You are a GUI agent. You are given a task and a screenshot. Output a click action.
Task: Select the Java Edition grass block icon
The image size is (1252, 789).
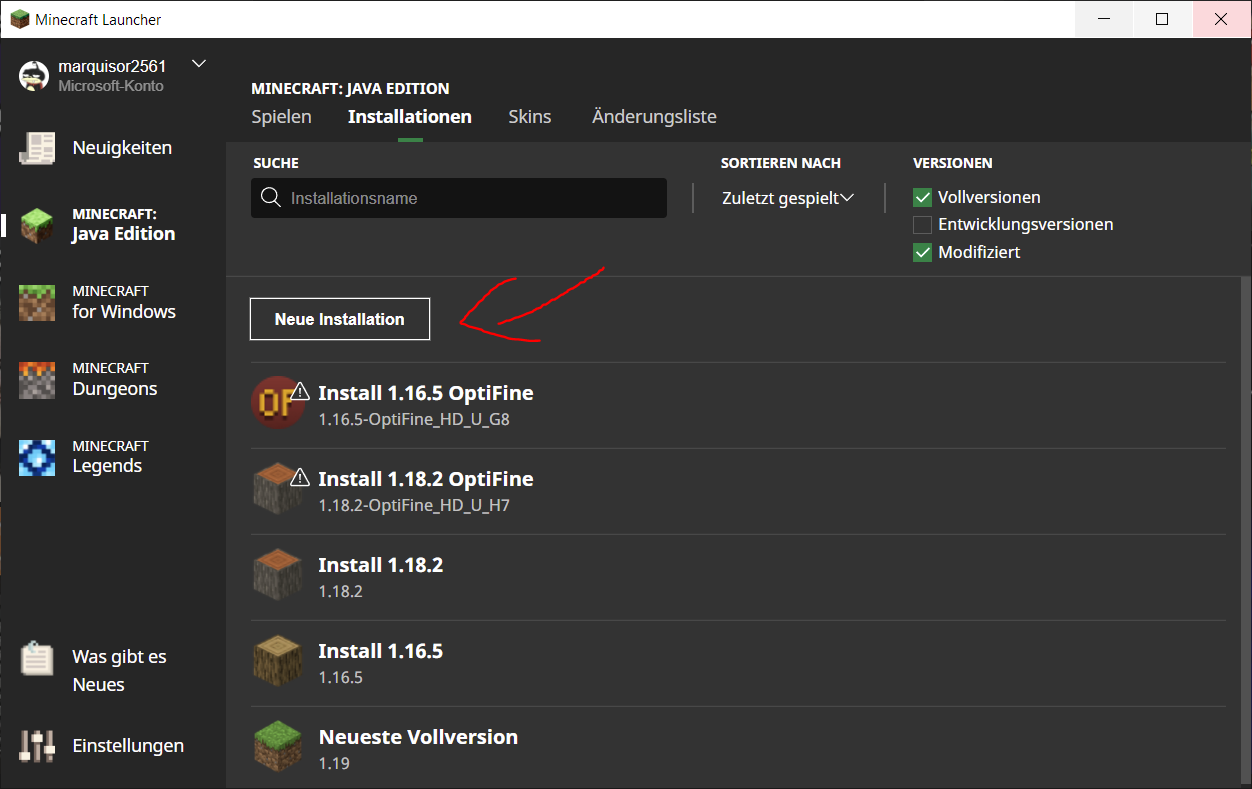tap(38, 225)
